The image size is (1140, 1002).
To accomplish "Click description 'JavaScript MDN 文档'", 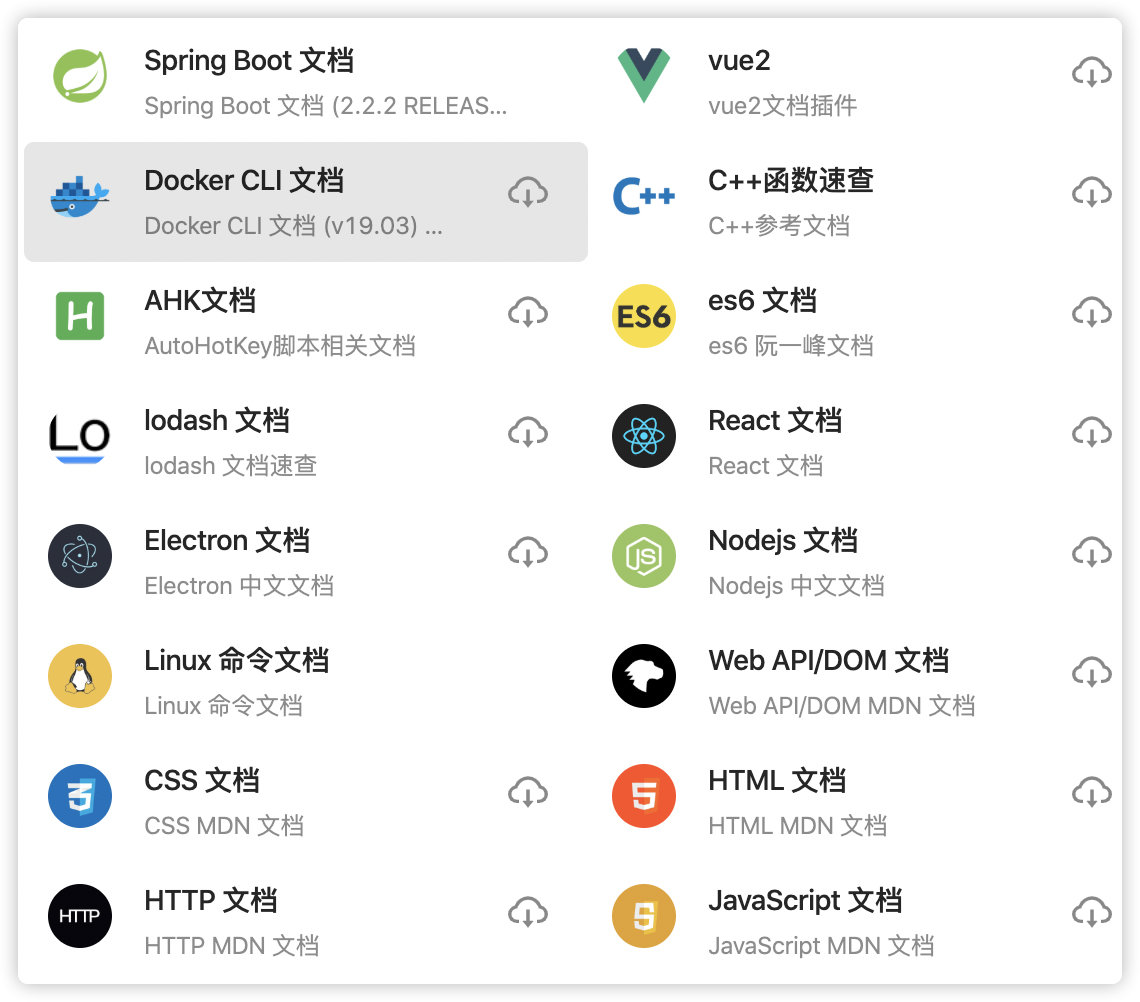I will click(821, 945).
